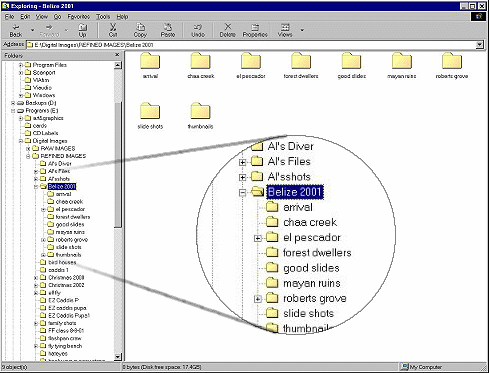
Task: Select CD Labels in the Folders tree
Action: 45,133
